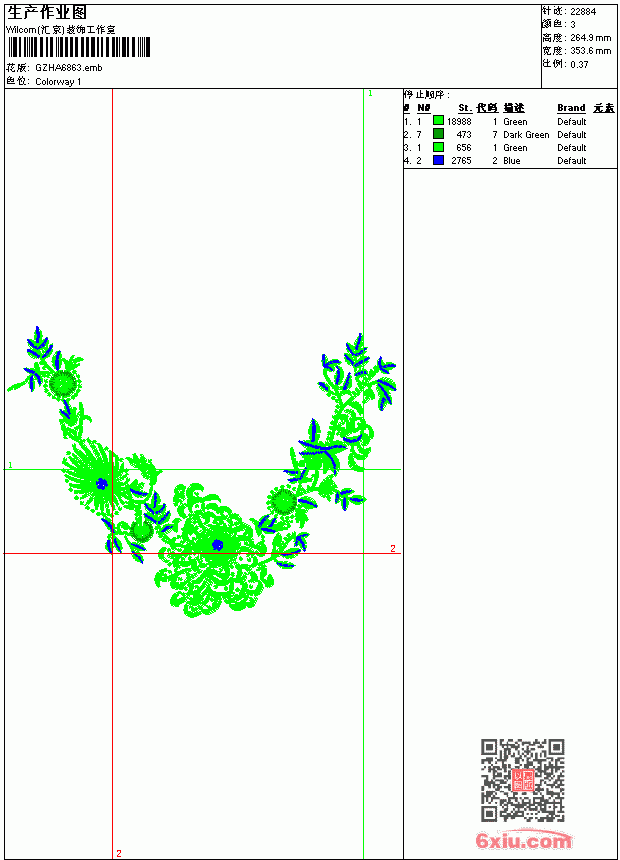This screenshot has width=620, height=860.
Task: Click the 6xiu.com watermark link
Action: pyautogui.click(x=523, y=840)
